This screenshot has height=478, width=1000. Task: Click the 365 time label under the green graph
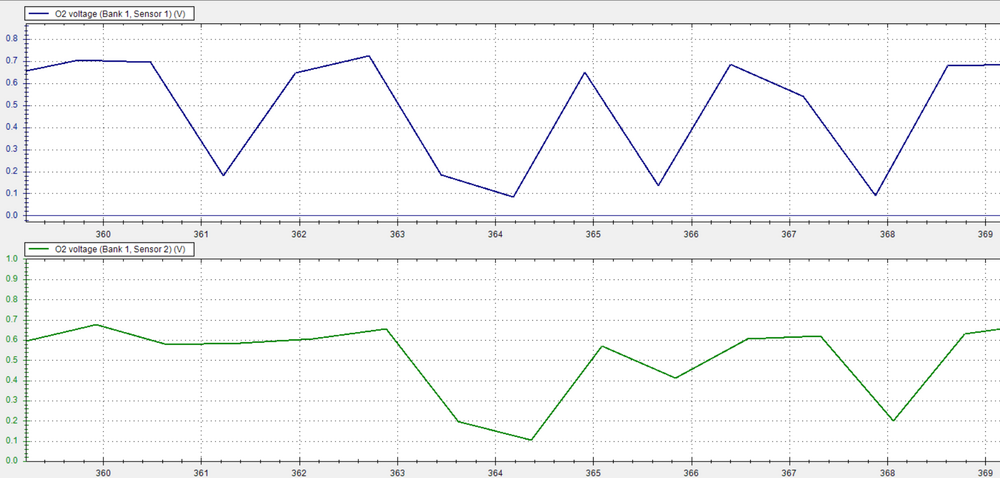593,473
